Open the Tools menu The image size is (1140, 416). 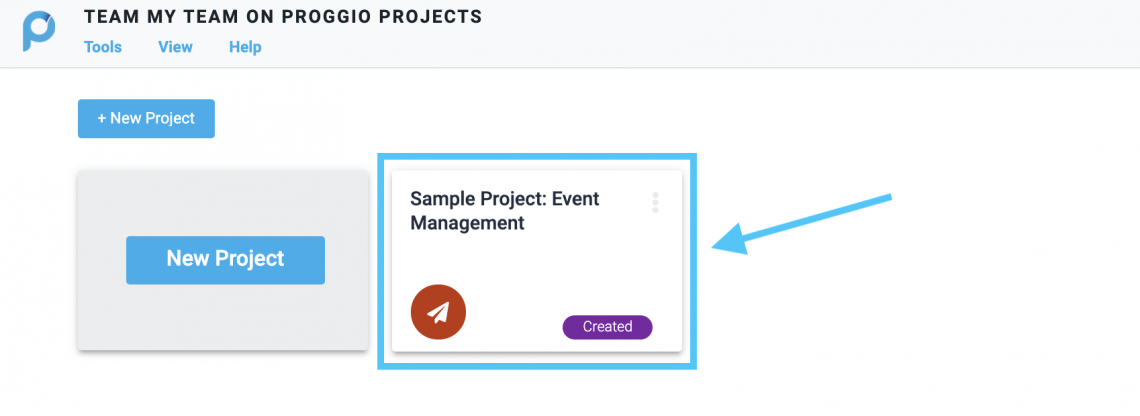pos(103,47)
